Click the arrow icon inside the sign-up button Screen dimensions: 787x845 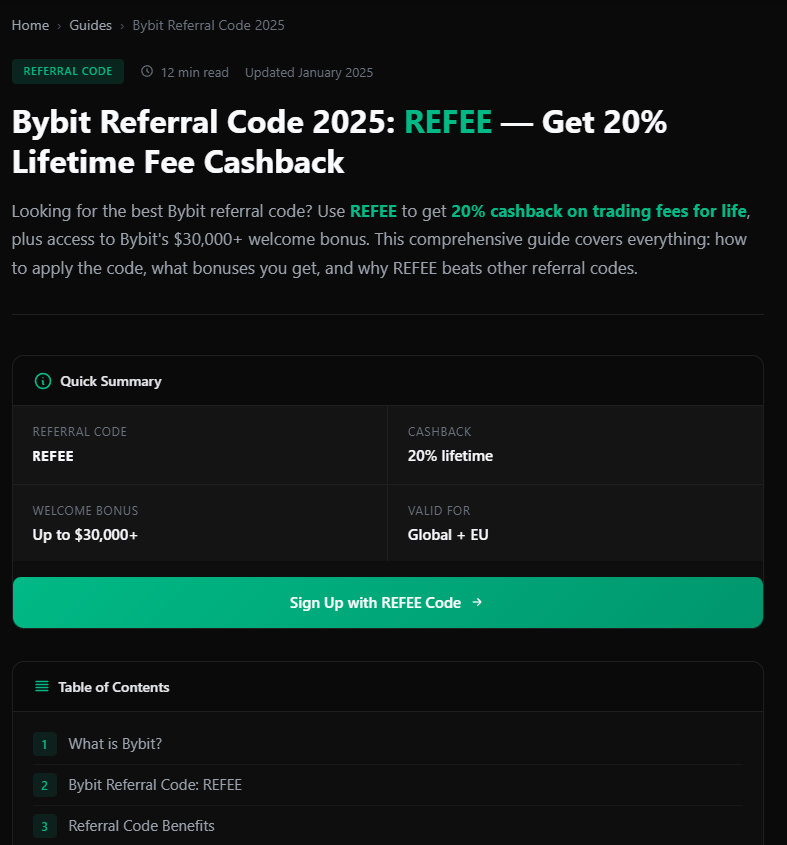477,602
